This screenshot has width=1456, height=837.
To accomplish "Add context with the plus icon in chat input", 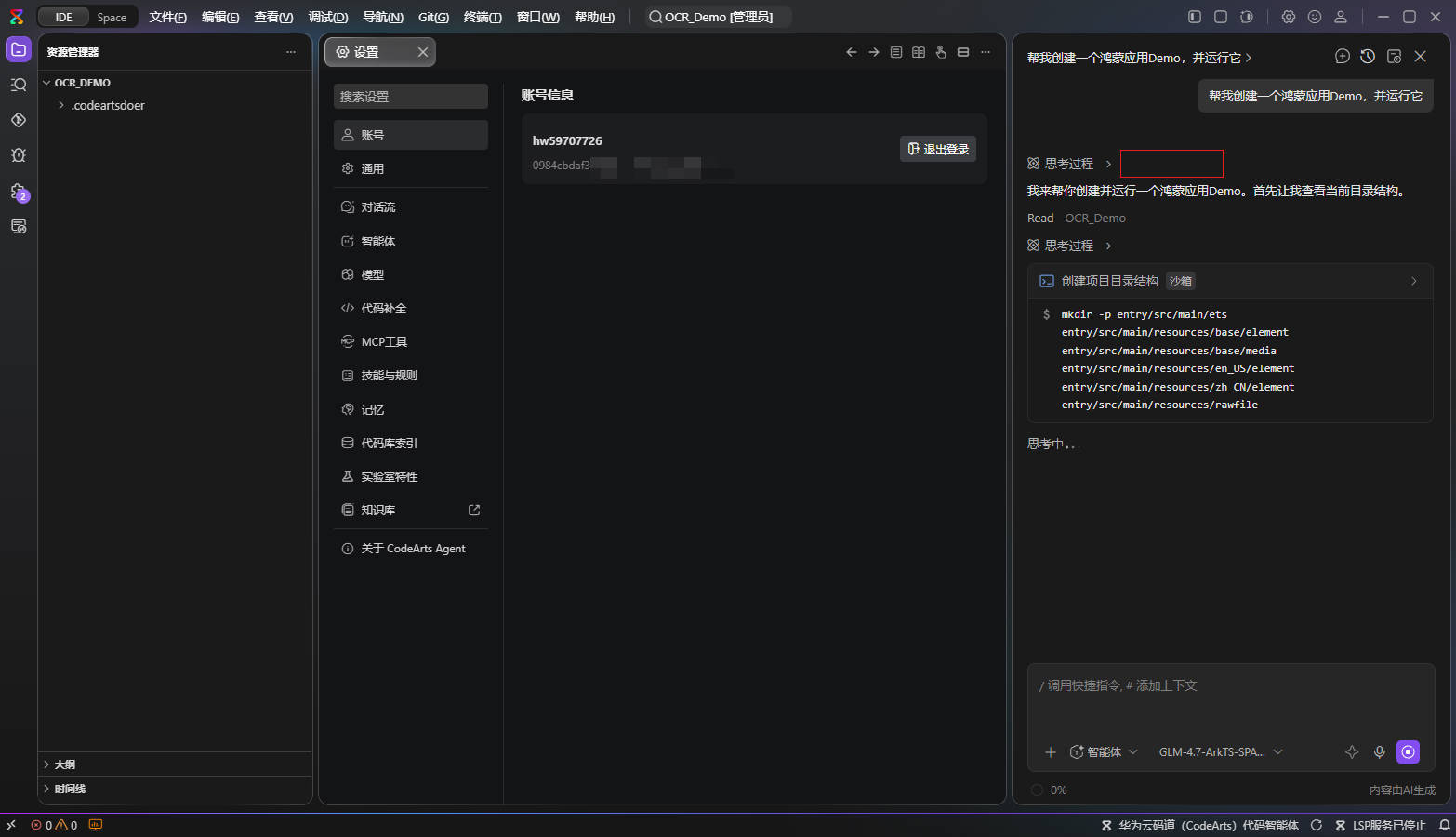I will coord(1051,752).
